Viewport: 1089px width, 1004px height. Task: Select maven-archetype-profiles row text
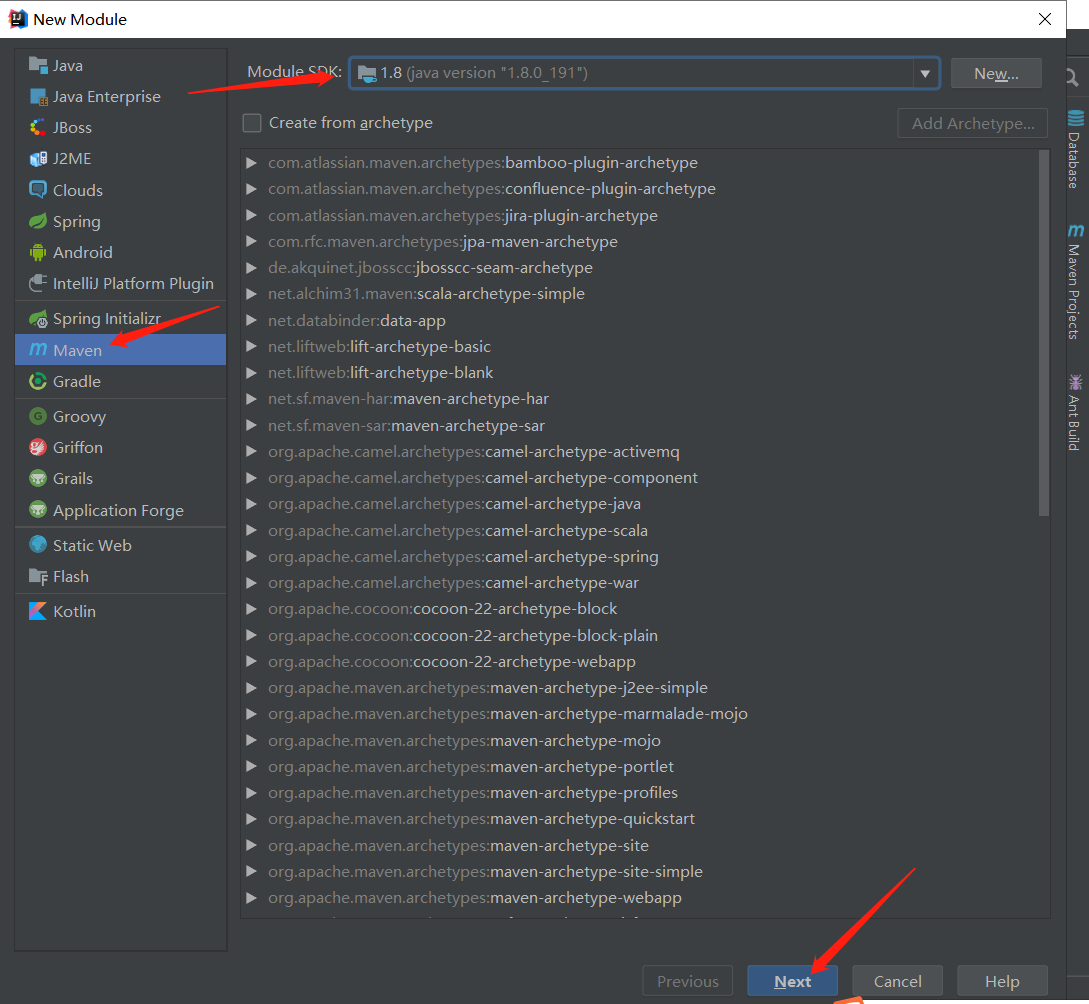pyautogui.click(x=473, y=793)
